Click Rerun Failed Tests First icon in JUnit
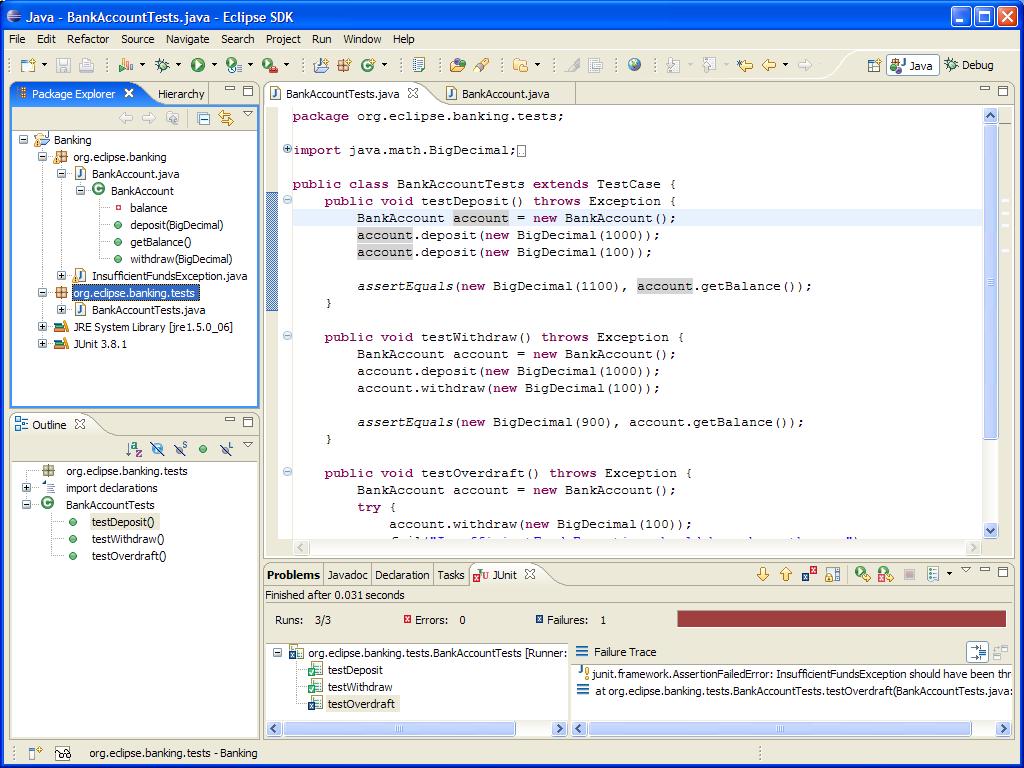The height and width of the screenshot is (768, 1024). click(x=885, y=574)
